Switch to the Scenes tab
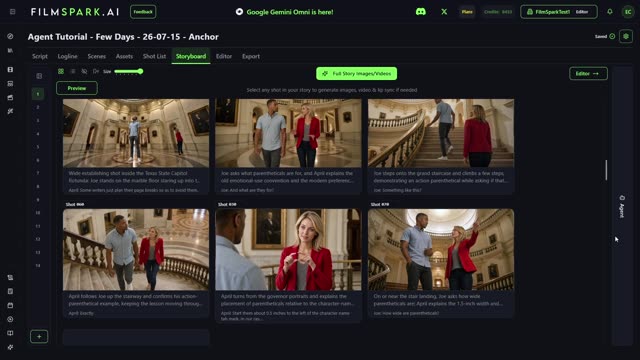640x360 pixels. pos(97,56)
